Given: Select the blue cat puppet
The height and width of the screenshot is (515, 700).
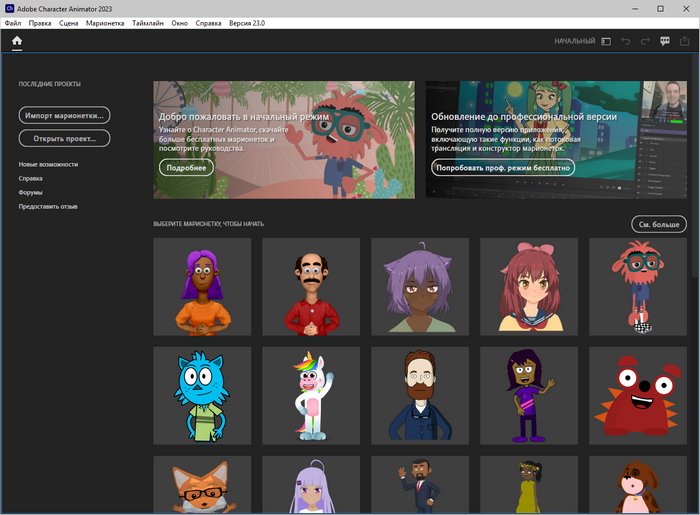Looking at the screenshot, I should (202, 395).
